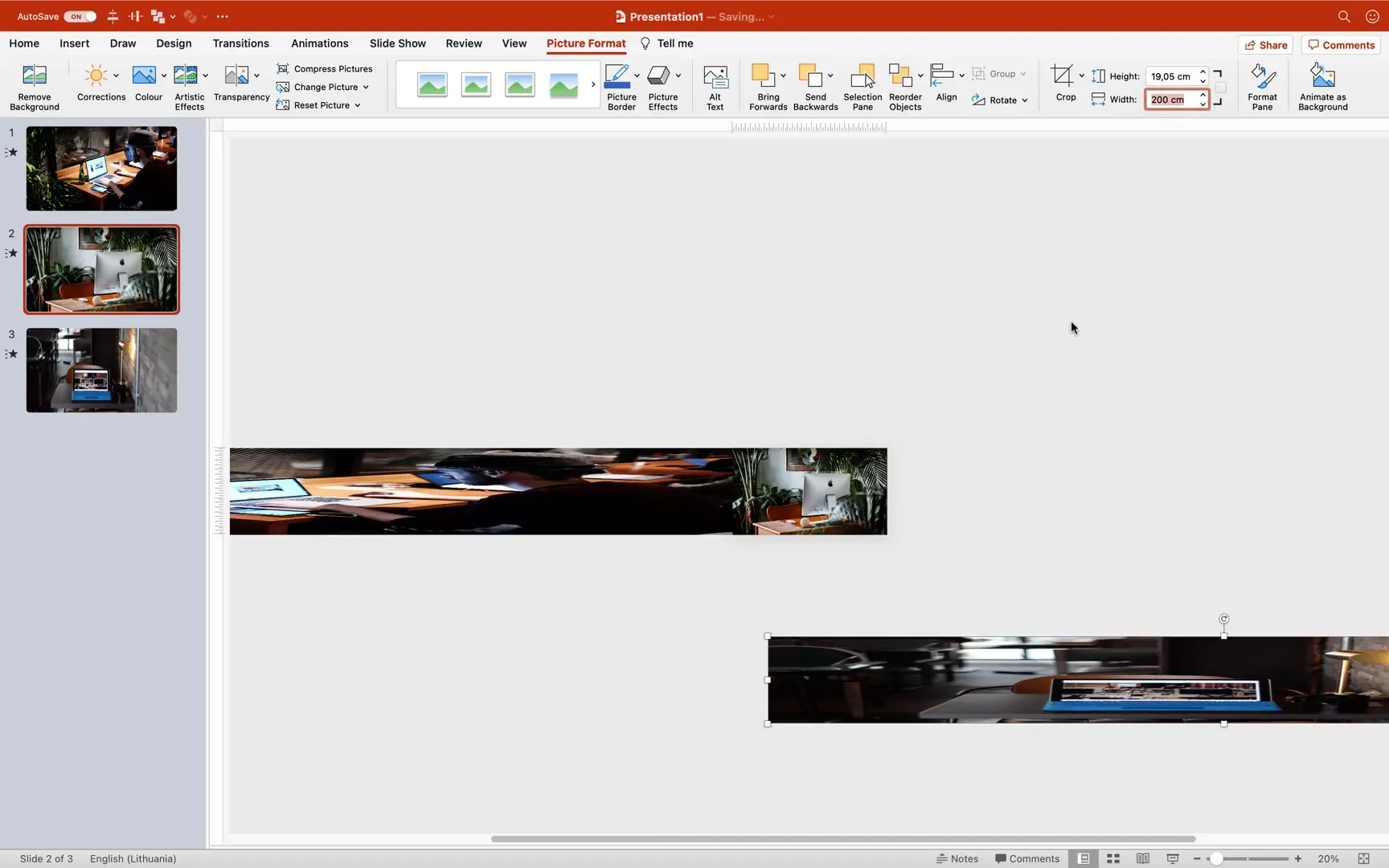Click the Animate as Background icon
Screen dimensions: 1389x868
pos(1321,84)
